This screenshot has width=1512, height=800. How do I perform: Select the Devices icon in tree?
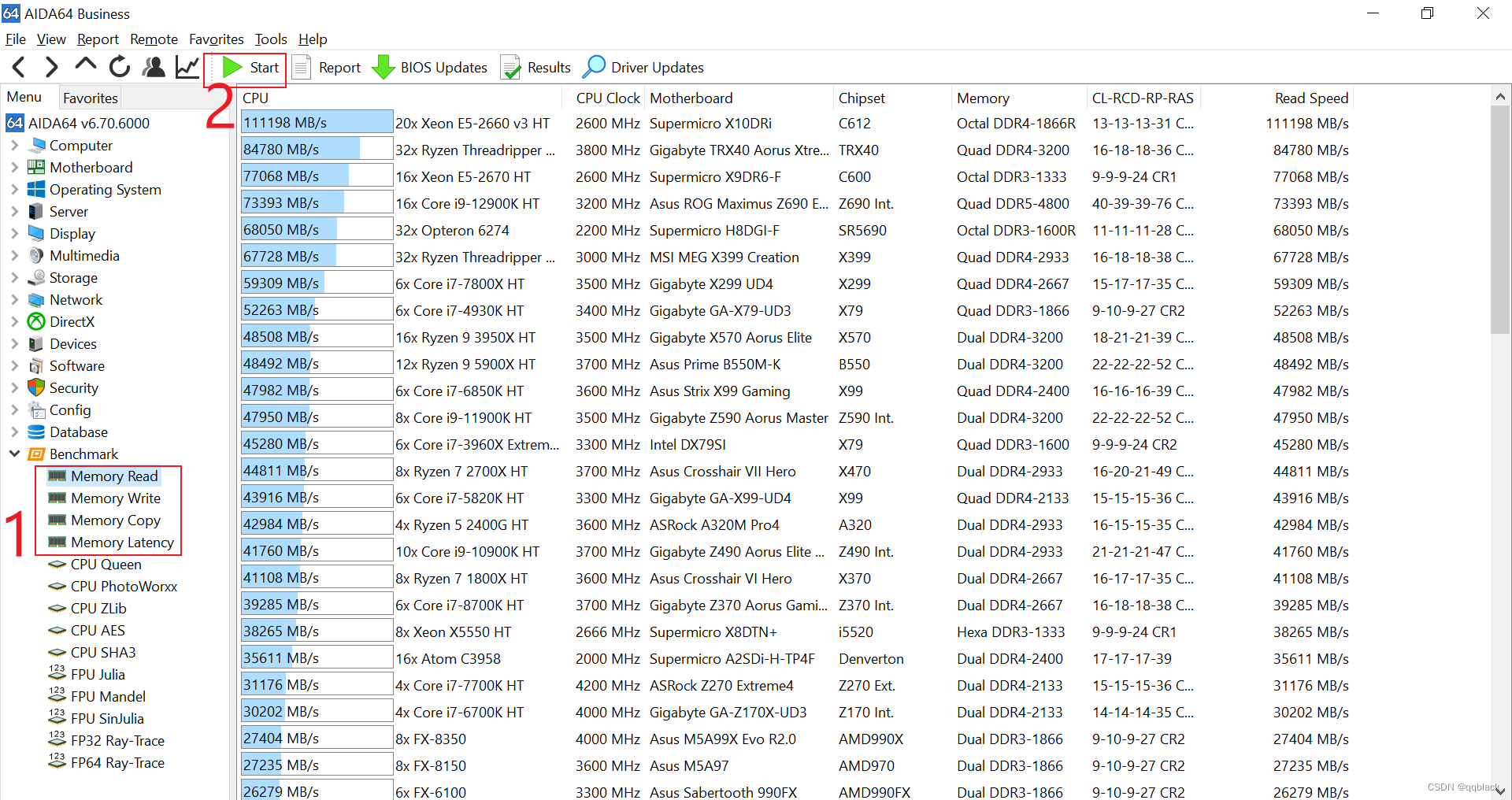36,344
